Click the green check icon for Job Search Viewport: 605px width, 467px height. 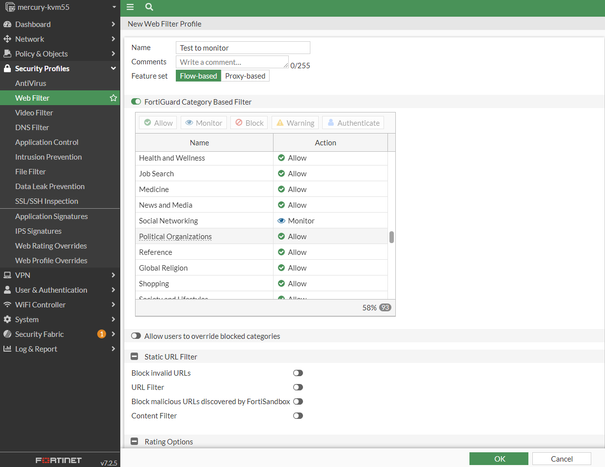point(281,173)
